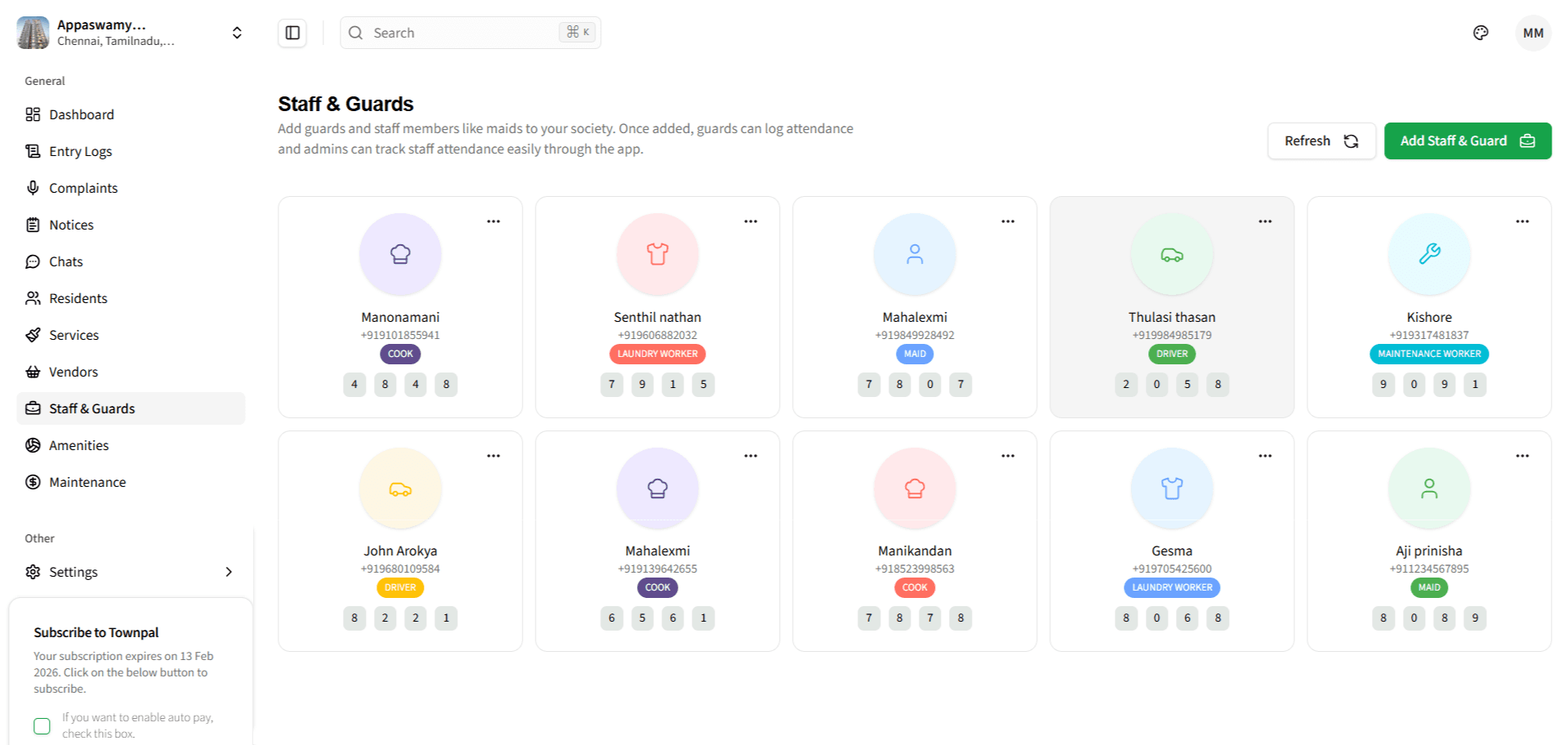Image resolution: width=1568 pixels, height=745 pixels.
Task: Toggle the sidebar collapse icon
Action: tap(292, 33)
